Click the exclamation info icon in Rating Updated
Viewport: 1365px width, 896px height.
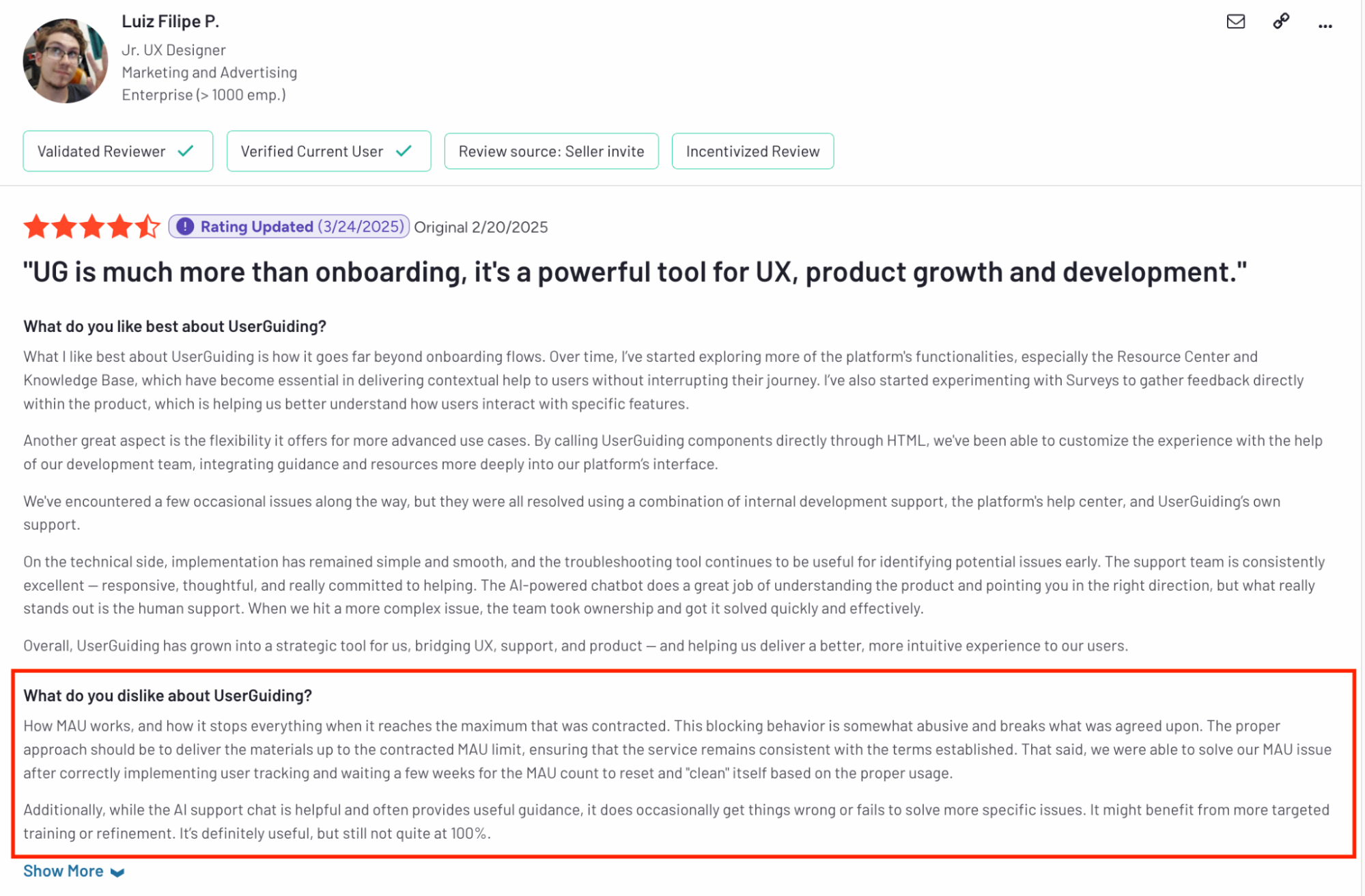point(185,226)
